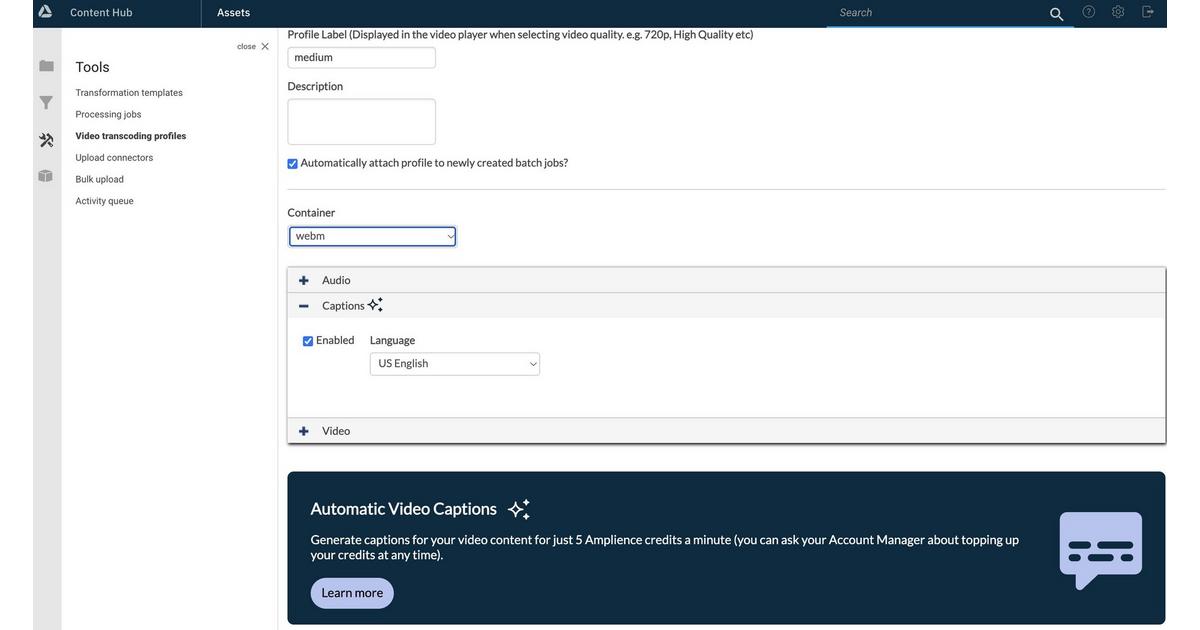
Task: Click sparkle icon beside Automatic Video Captions
Action: (519, 509)
